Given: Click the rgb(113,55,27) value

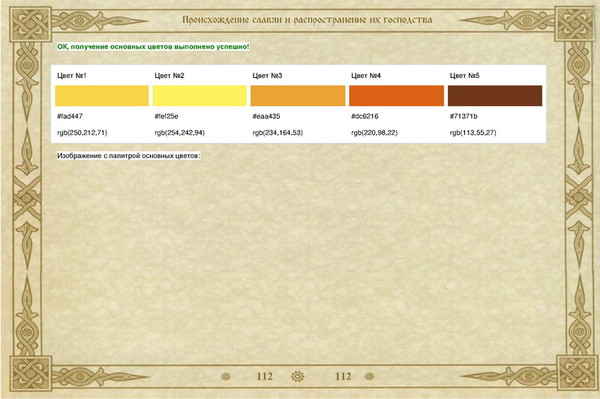Looking at the screenshot, I should click(x=473, y=133).
